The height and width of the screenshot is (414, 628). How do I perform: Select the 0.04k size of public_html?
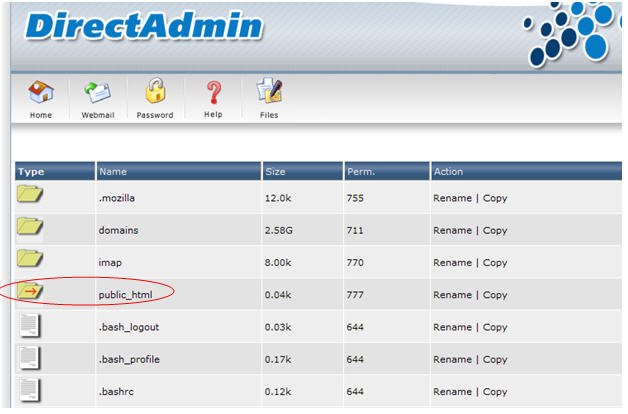click(x=278, y=295)
